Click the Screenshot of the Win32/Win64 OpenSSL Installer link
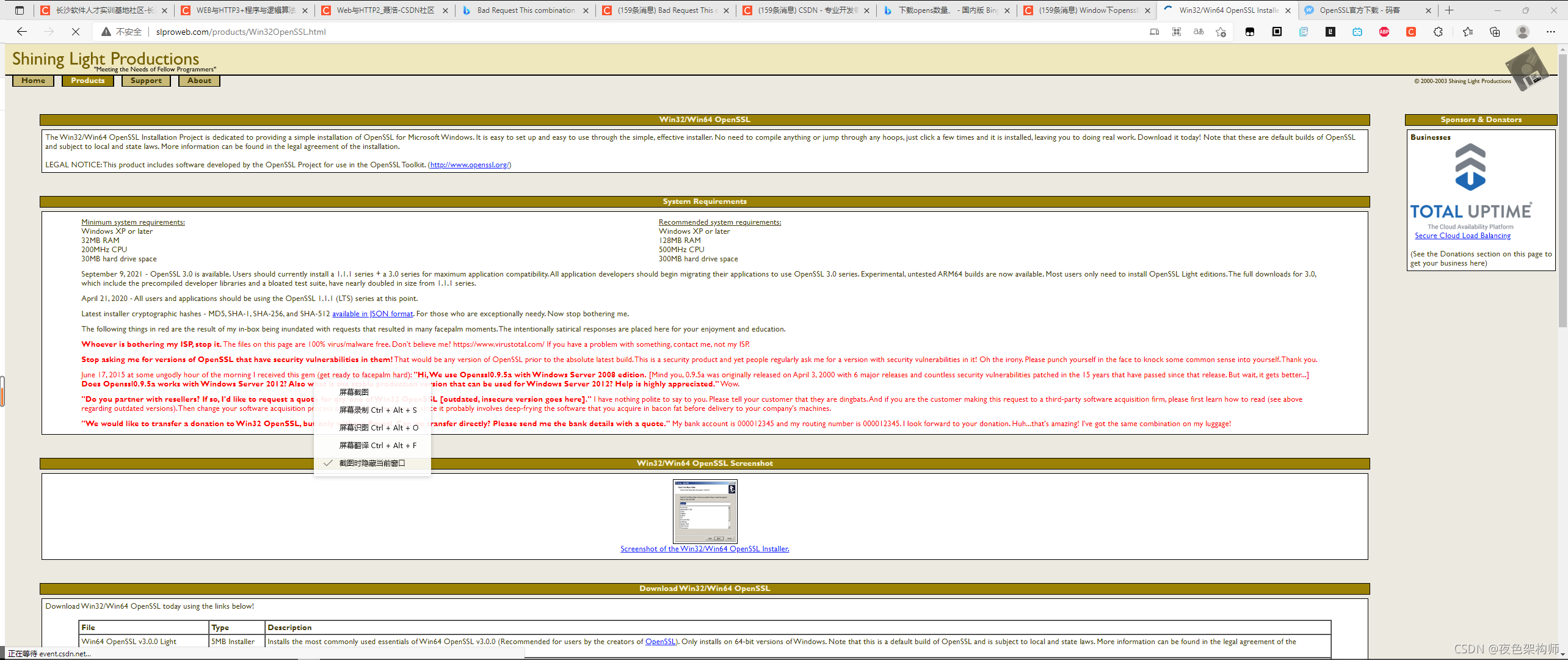1568x660 pixels. click(x=705, y=549)
